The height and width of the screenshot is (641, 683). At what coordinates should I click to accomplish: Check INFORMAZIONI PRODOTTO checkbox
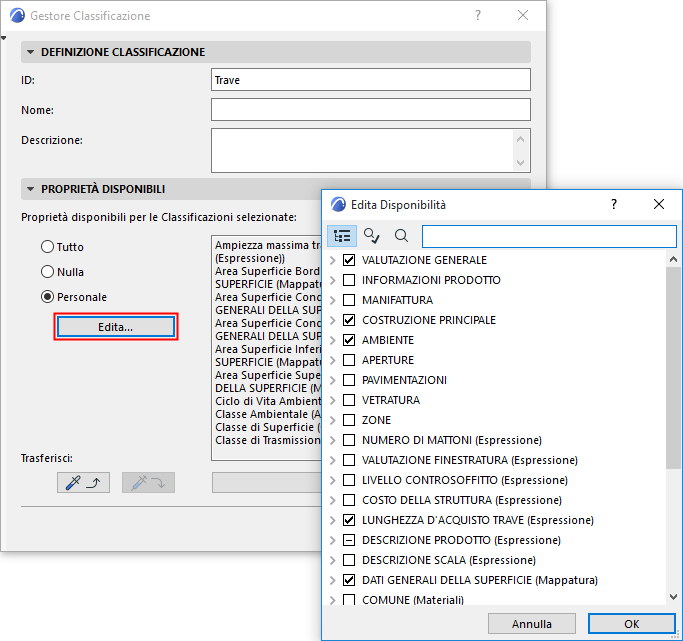pos(349,280)
